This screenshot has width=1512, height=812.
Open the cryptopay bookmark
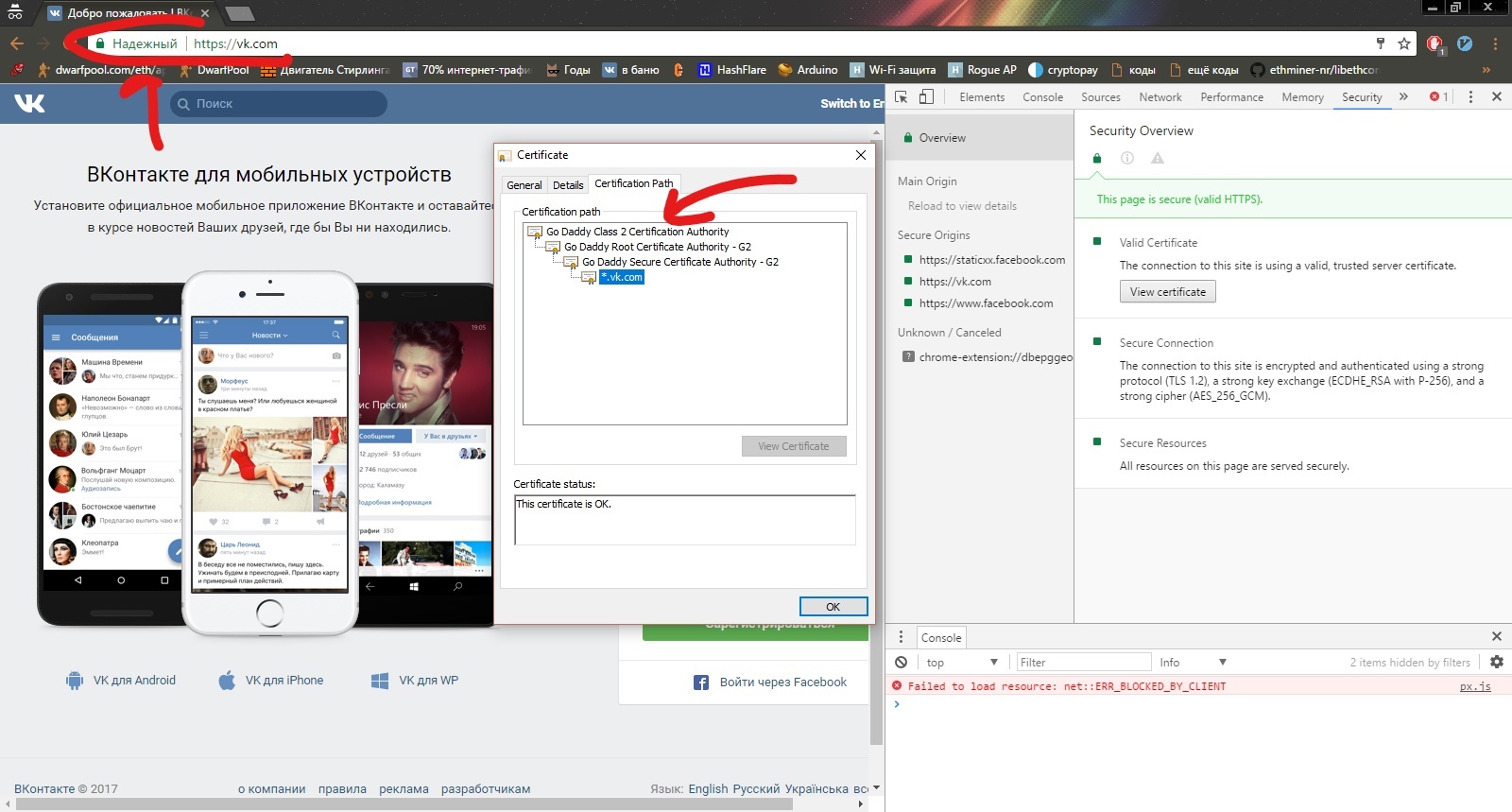1063,70
